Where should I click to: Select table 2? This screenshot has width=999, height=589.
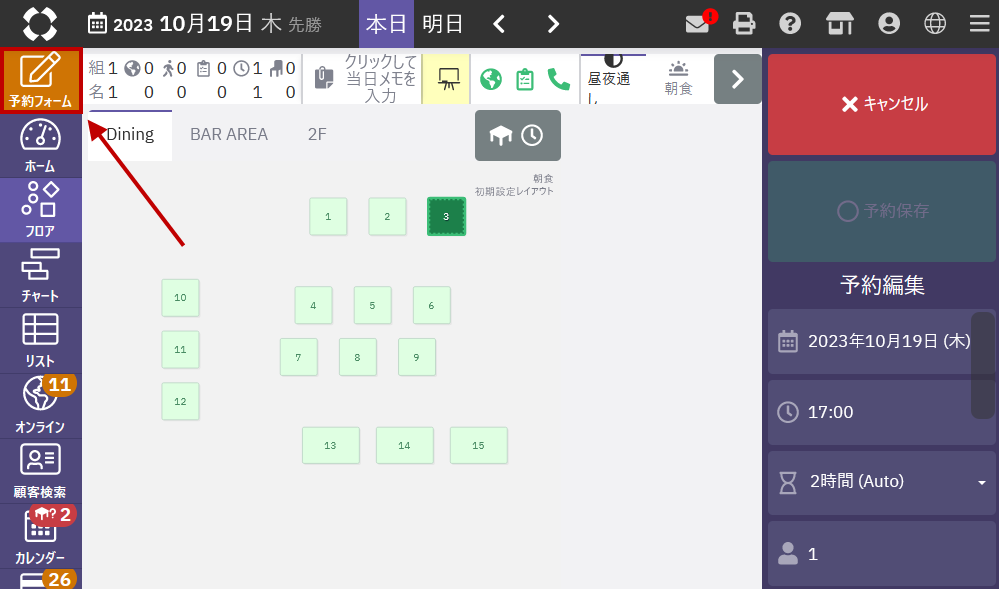[x=387, y=217]
